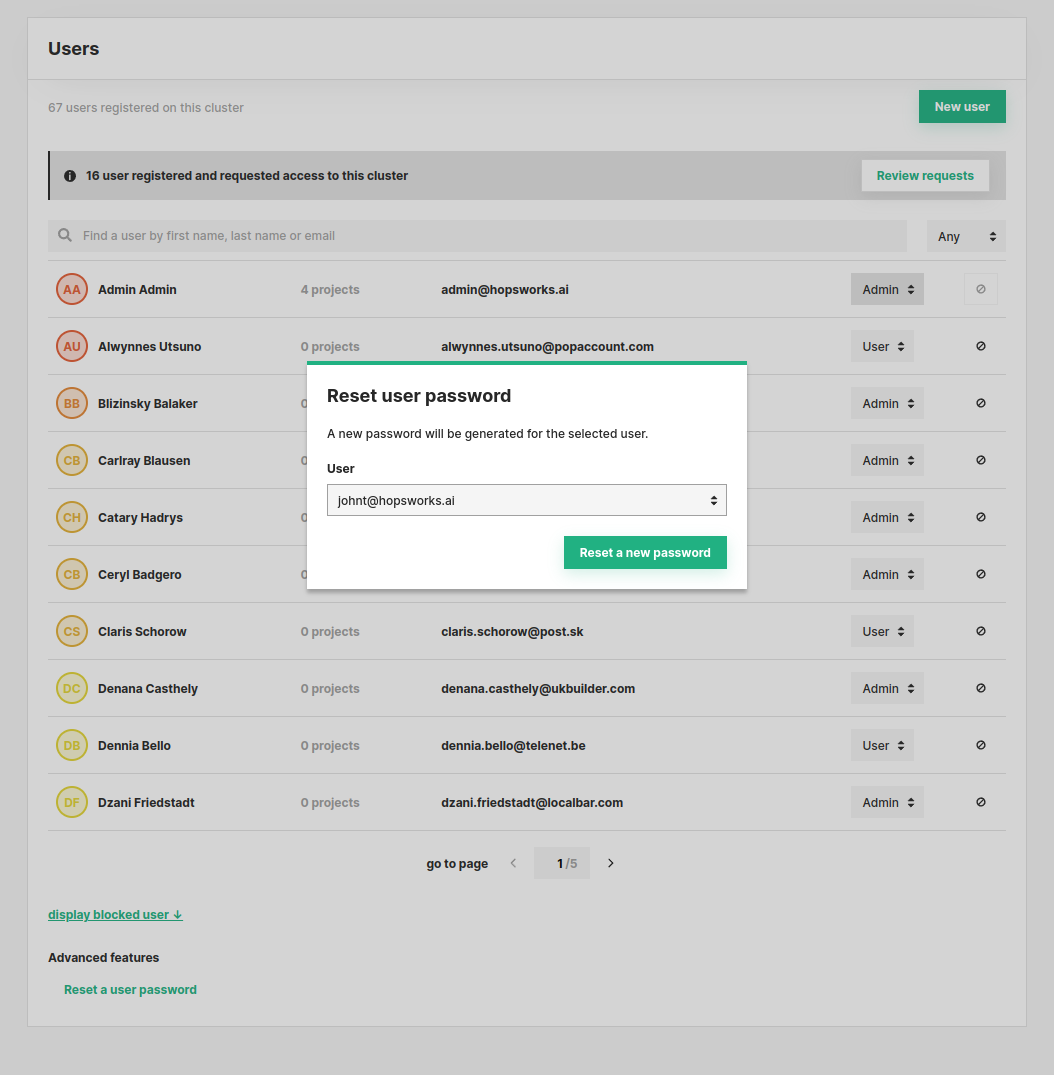The height and width of the screenshot is (1075, 1054).
Task: Open the role dropdown for Carlray Blausen
Action: (x=887, y=460)
